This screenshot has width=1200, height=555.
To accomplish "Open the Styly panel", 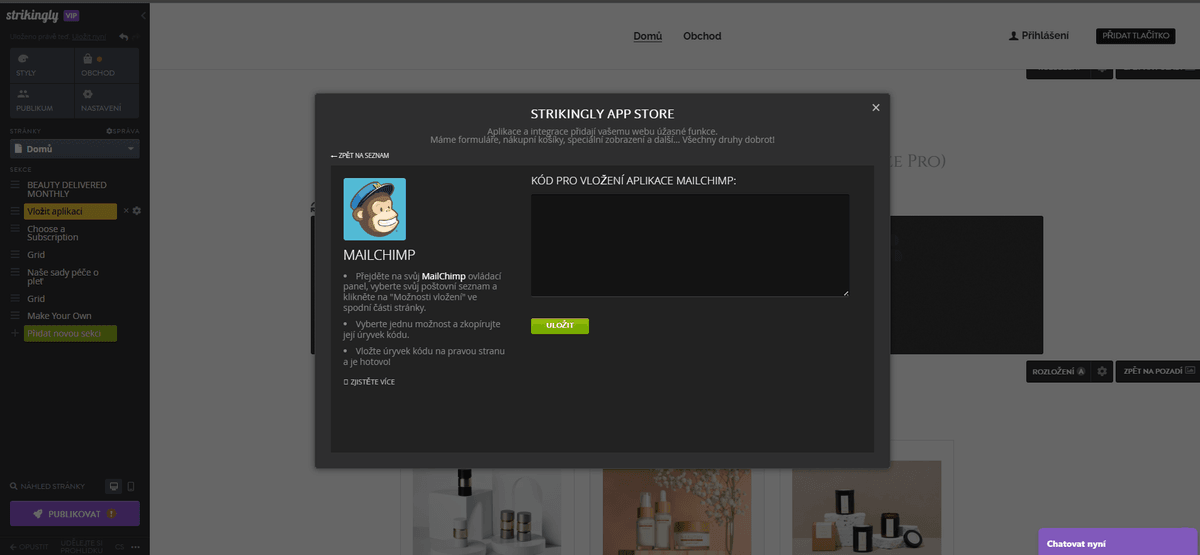I will (40, 64).
